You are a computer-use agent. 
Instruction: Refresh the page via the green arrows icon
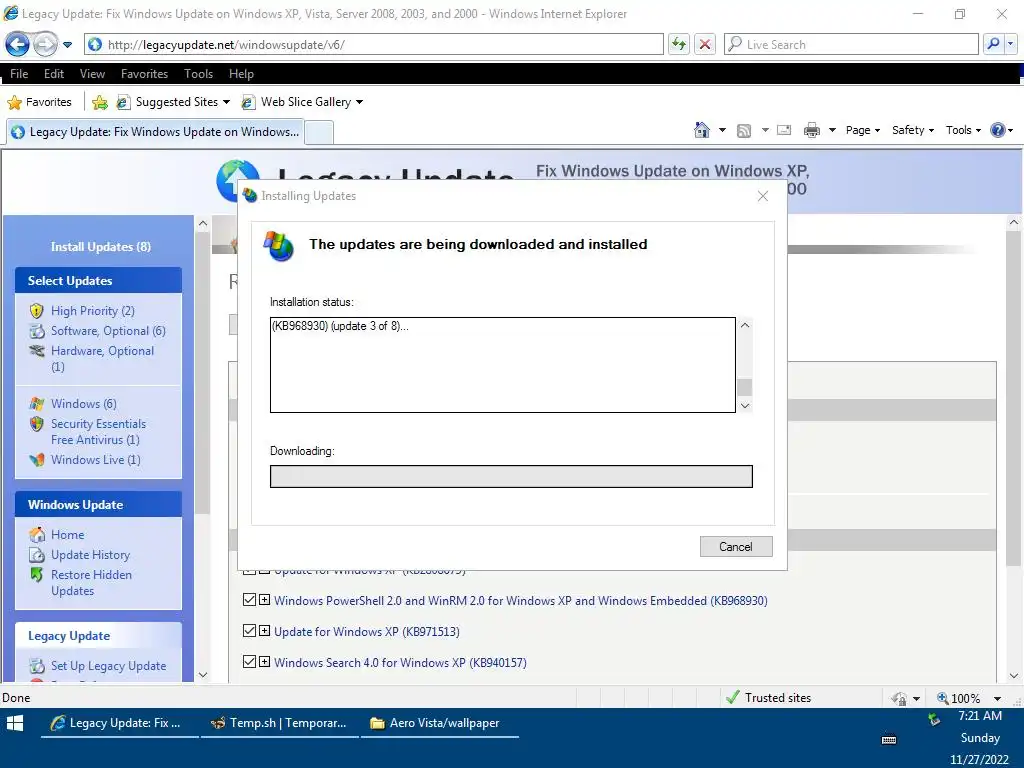coord(679,44)
